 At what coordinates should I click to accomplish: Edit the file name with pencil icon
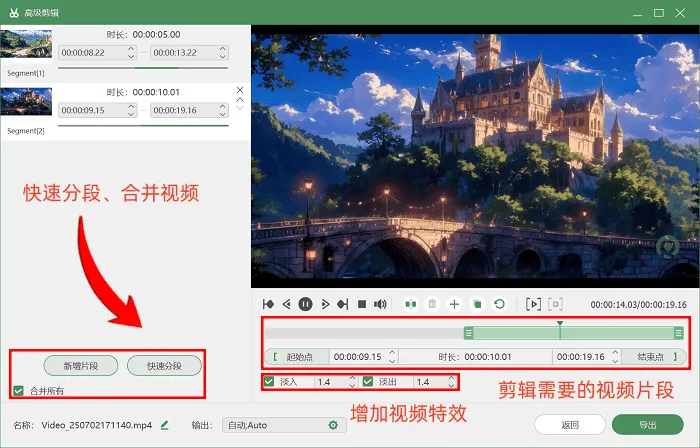click(165, 425)
